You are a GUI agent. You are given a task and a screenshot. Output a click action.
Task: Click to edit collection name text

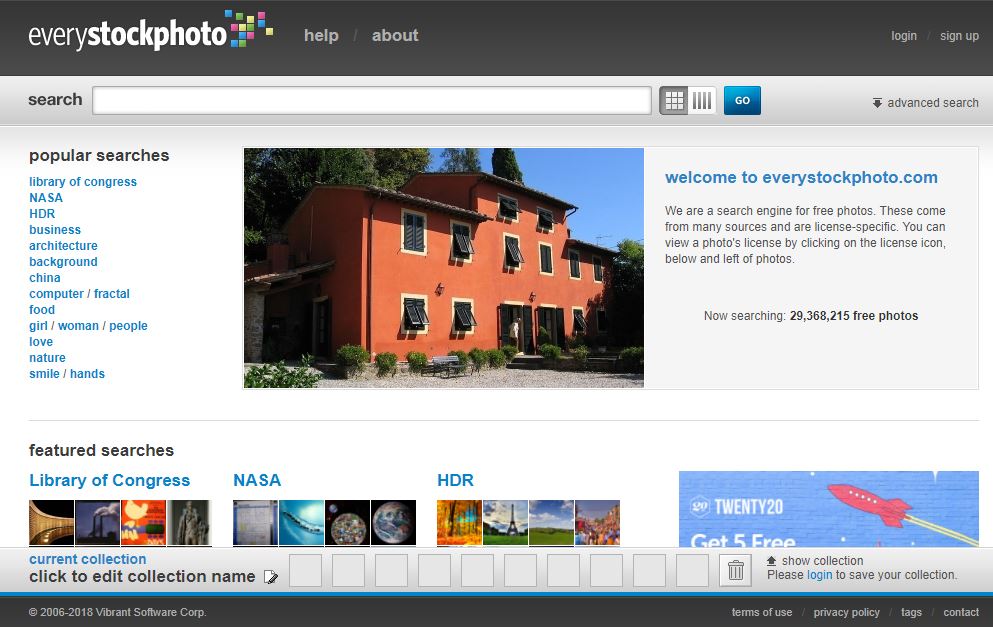click(x=142, y=576)
